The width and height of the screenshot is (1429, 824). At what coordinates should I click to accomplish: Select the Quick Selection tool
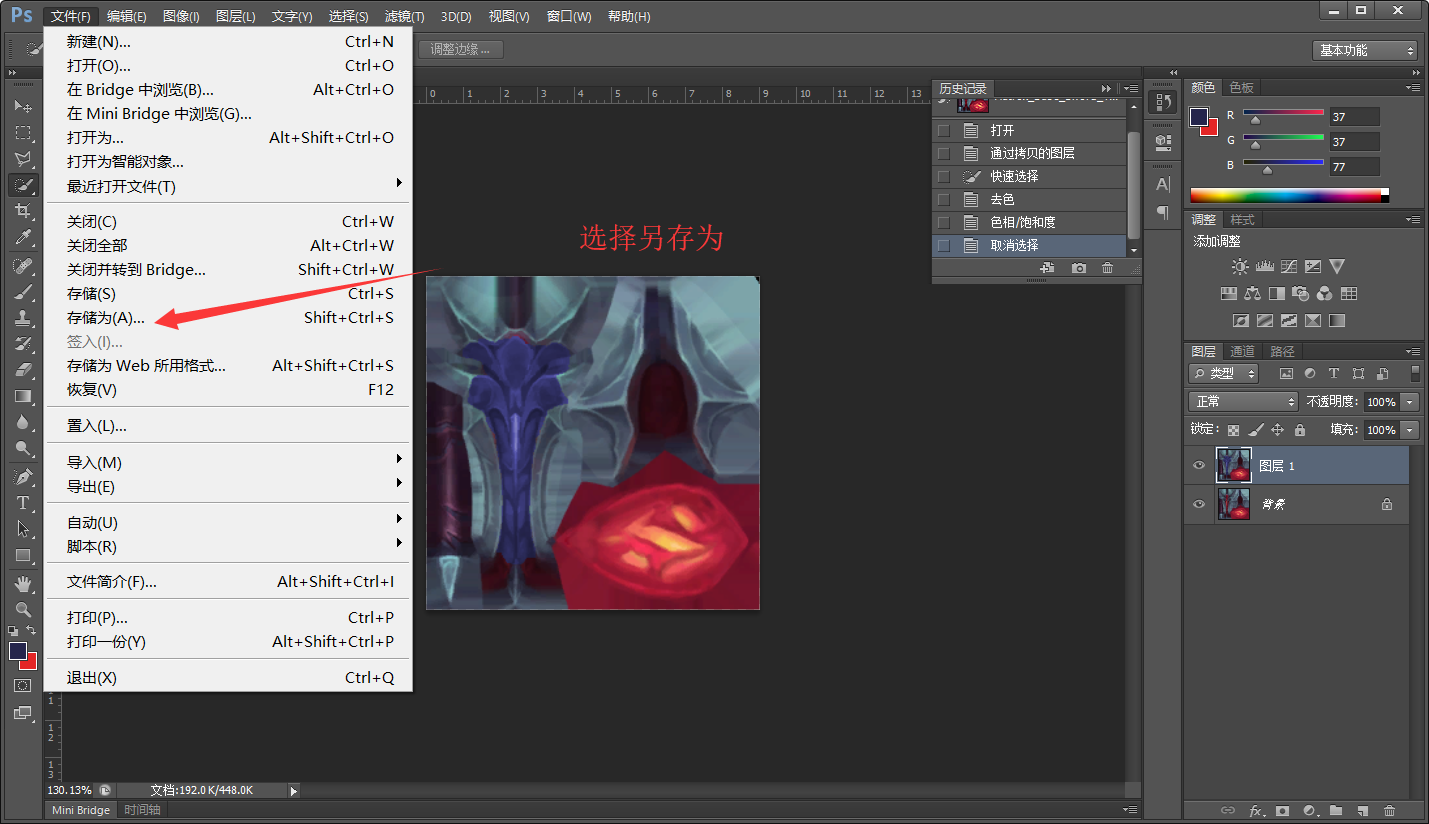pos(23,185)
